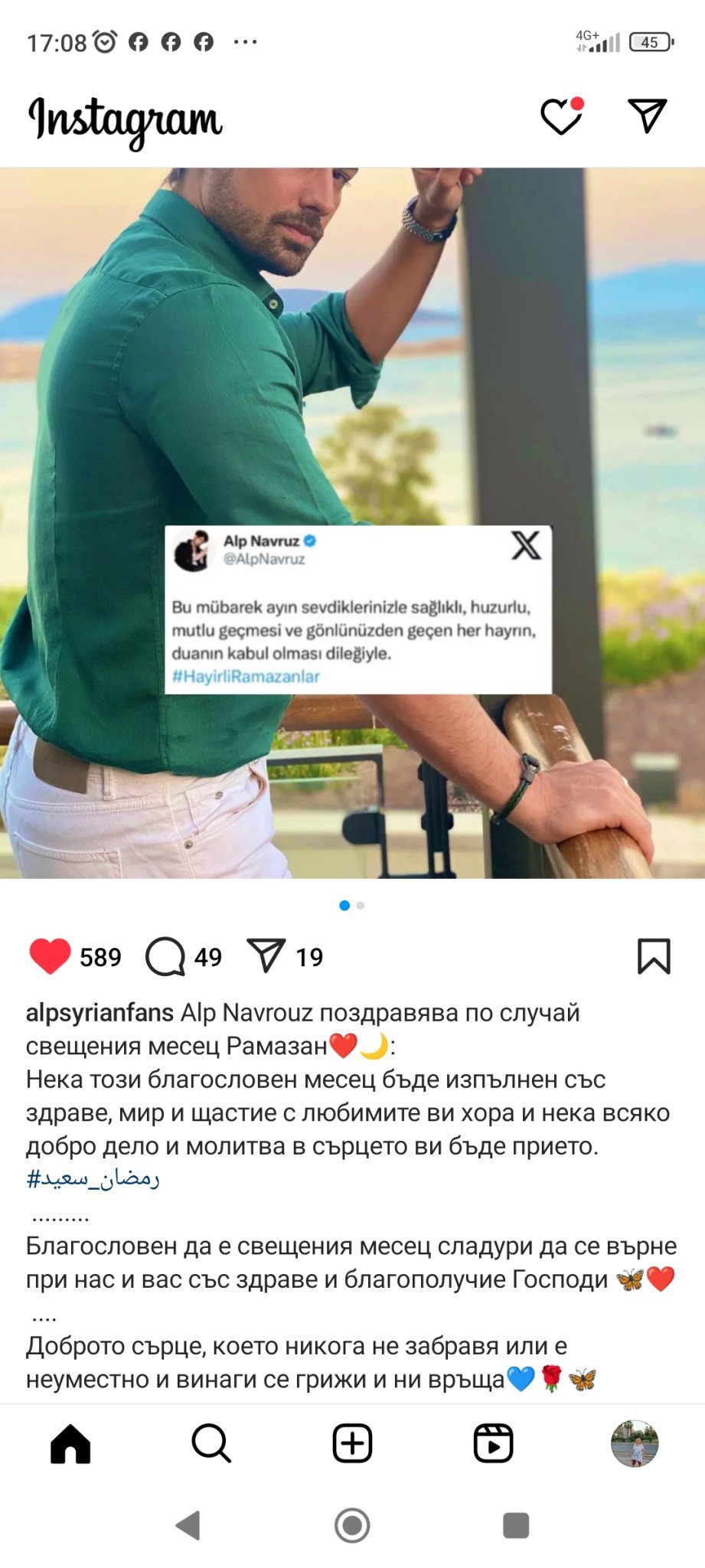Tap the Instagram logo in header

click(x=126, y=121)
